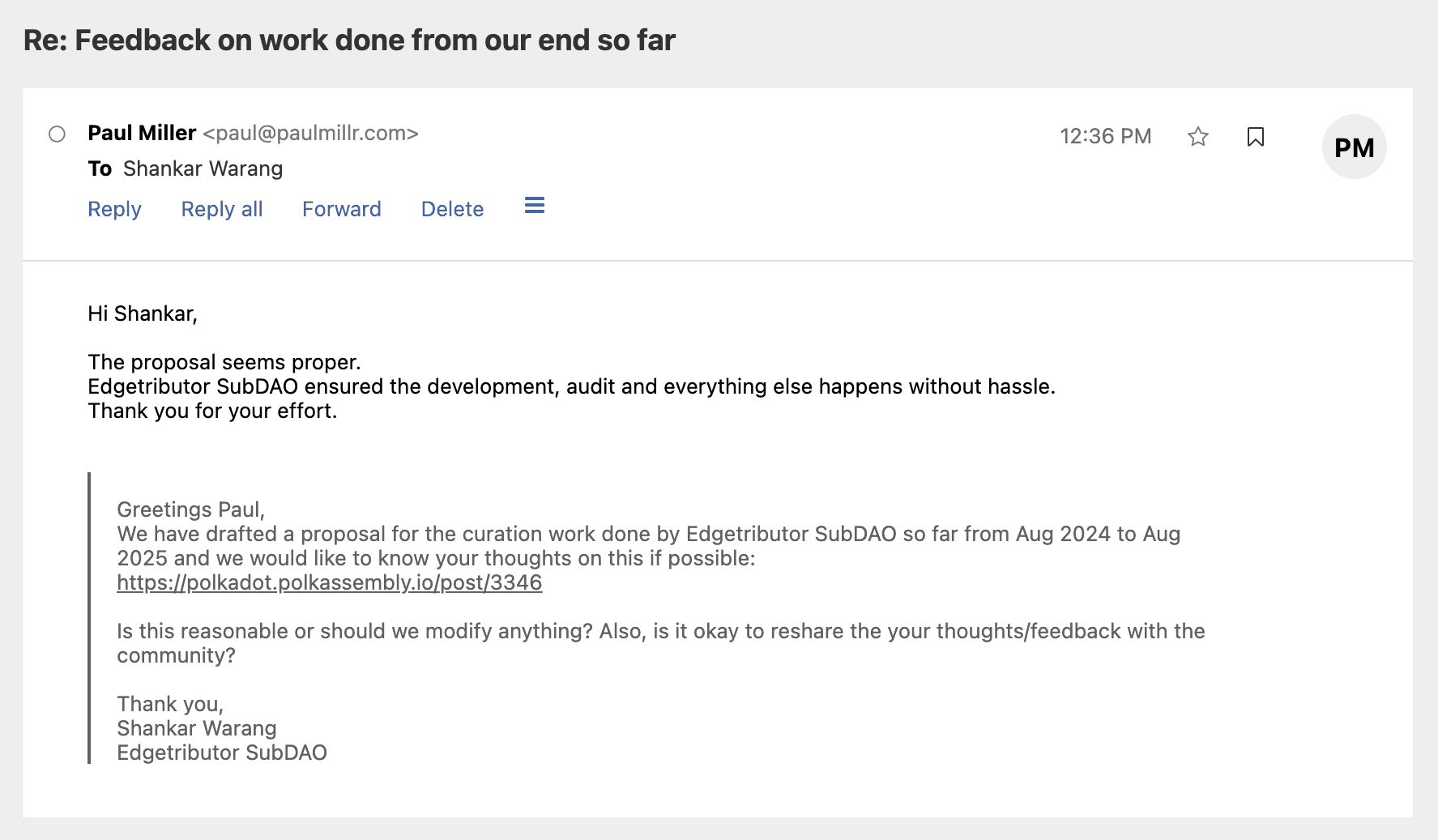Open sender profile via Paul Miller name
1438x840 pixels.
pyautogui.click(x=141, y=133)
